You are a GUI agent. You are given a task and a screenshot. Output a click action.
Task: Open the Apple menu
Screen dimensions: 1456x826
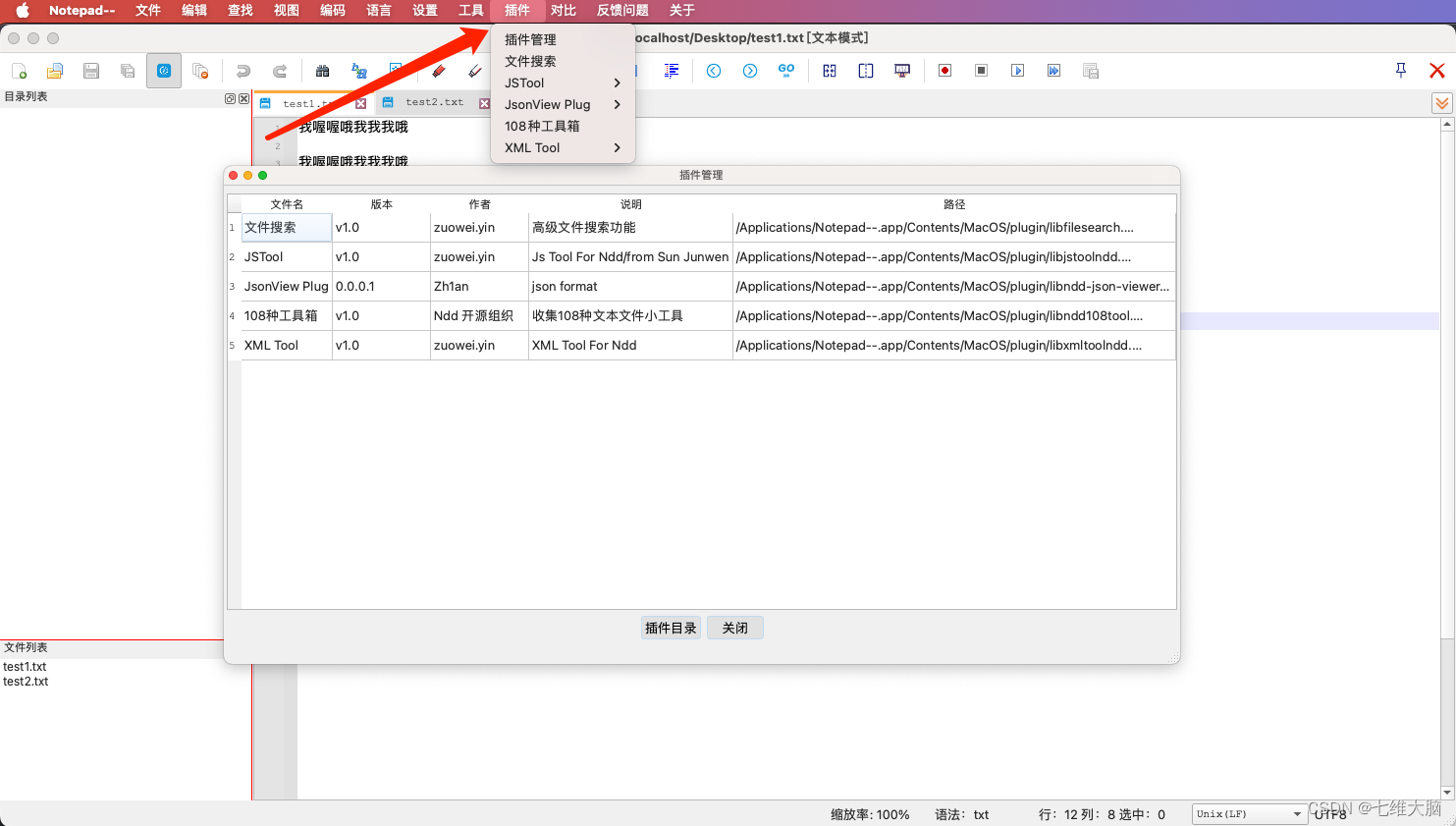pyautogui.click(x=22, y=10)
